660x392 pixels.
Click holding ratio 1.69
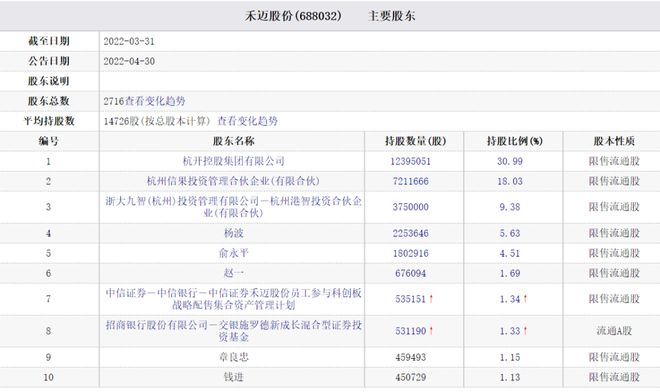click(x=510, y=273)
